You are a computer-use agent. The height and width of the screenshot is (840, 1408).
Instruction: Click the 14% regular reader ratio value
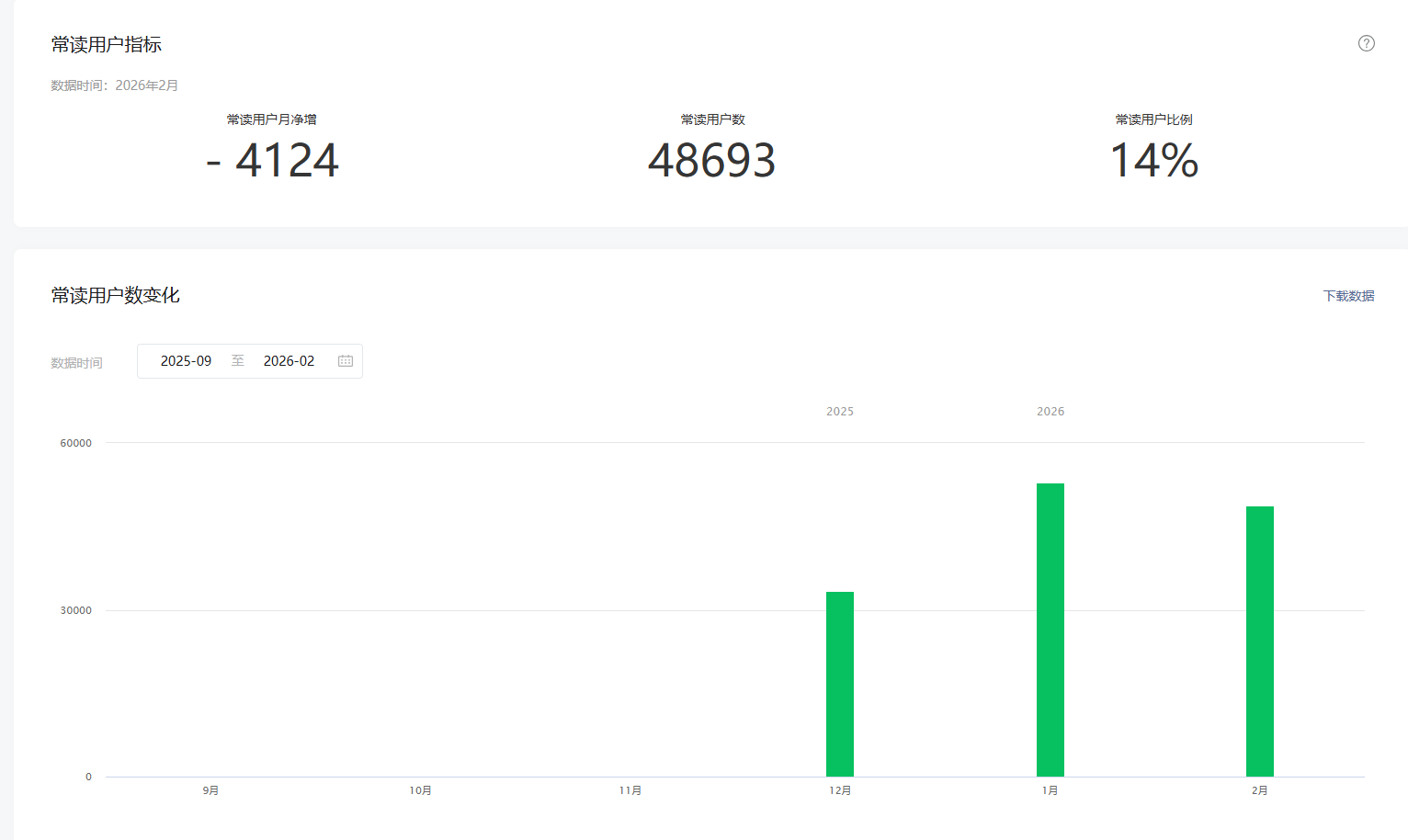click(1153, 161)
